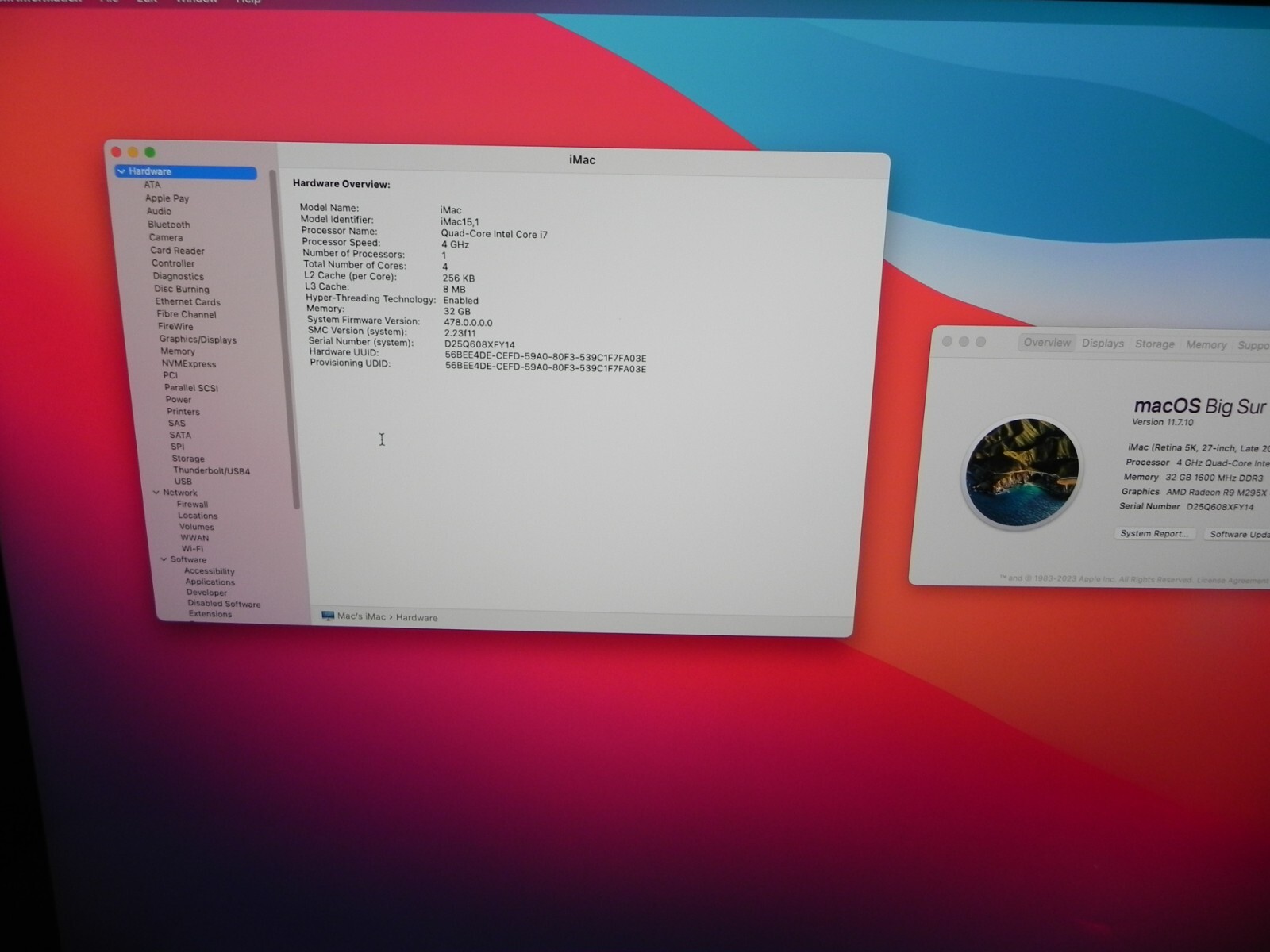The height and width of the screenshot is (952, 1270).
Task: Click Version 11.7.10 text in About This Mac
Action: coord(1162,422)
